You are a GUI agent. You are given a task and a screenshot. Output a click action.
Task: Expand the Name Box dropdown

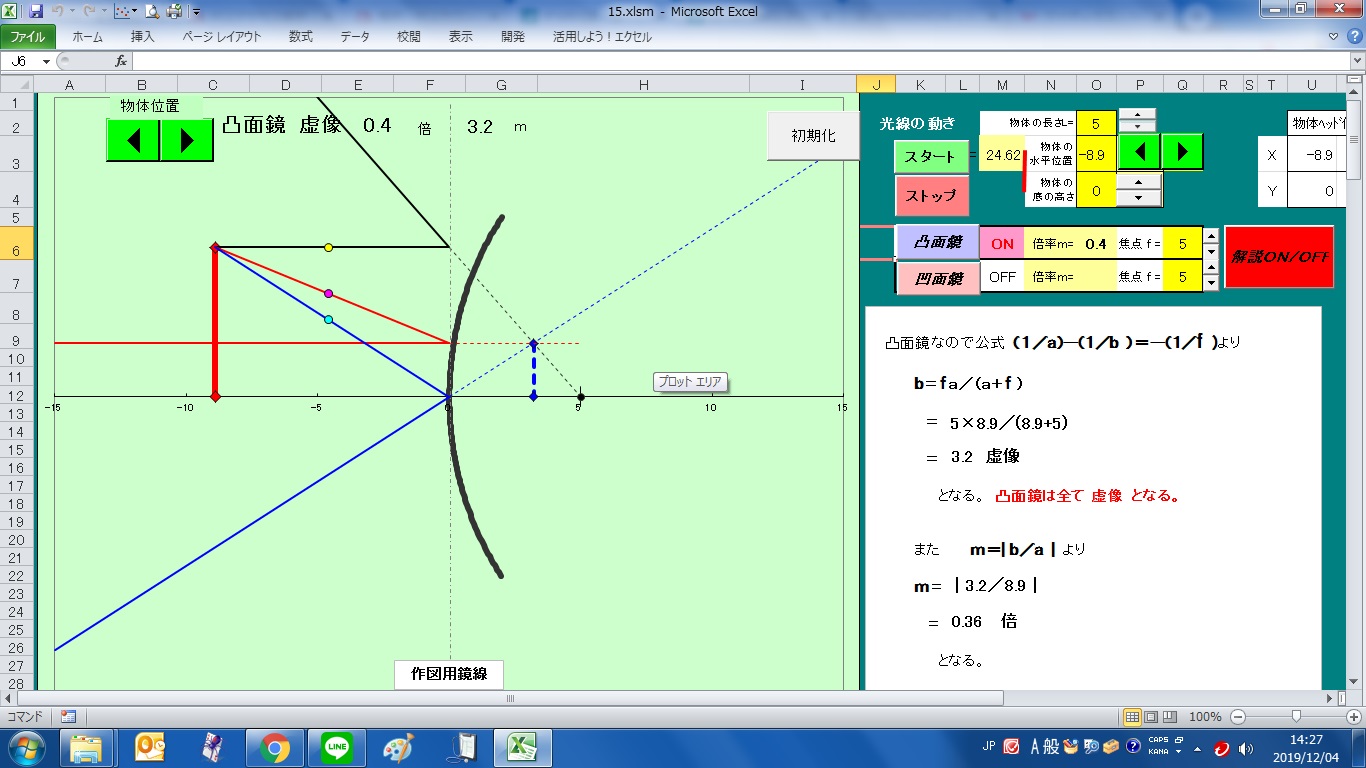point(47,61)
